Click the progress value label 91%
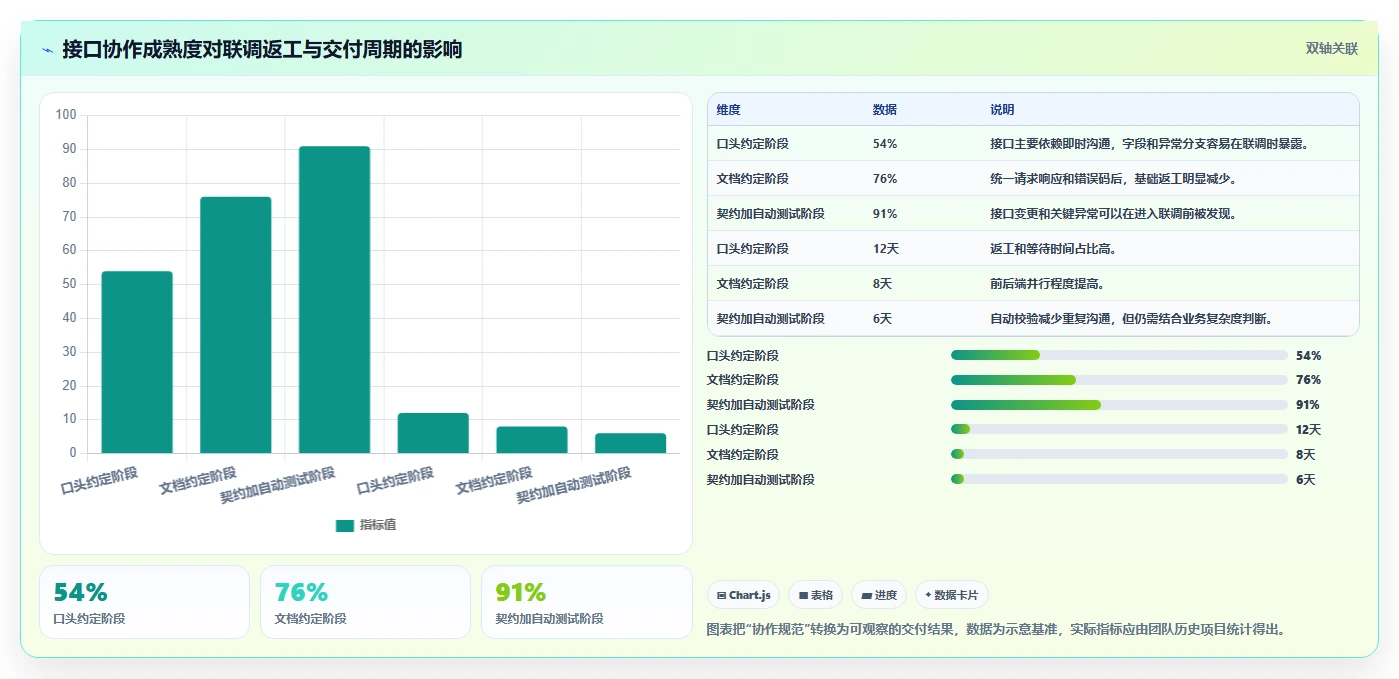This screenshot has width=1399, height=679. click(x=1308, y=405)
